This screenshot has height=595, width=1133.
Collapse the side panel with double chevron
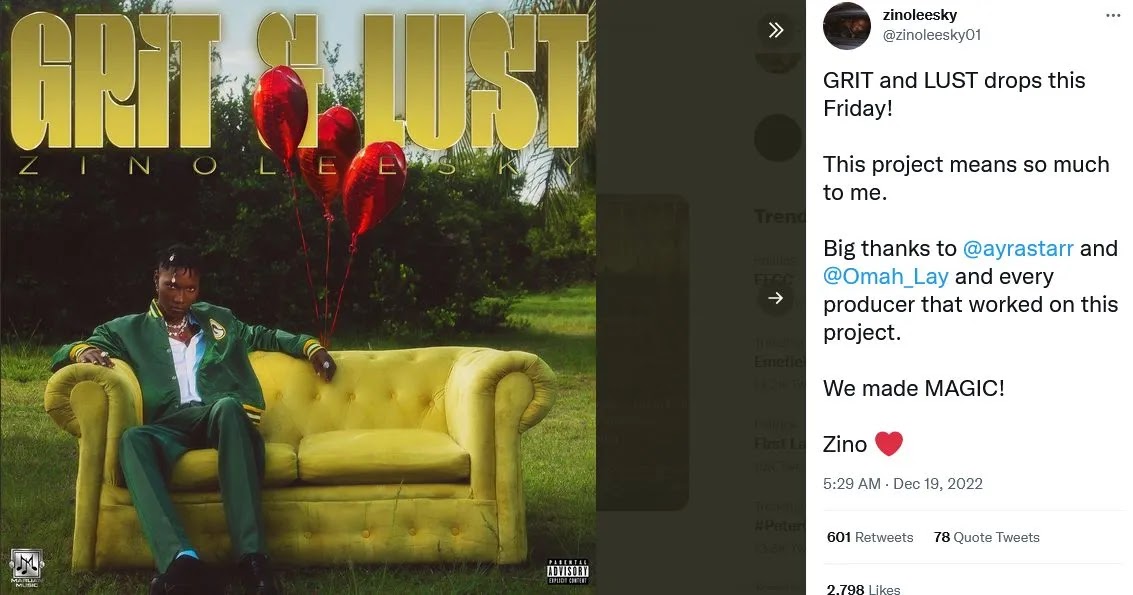coord(776,30)
